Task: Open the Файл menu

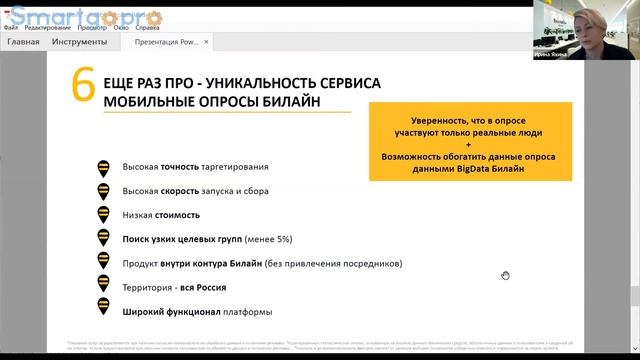Action: pyautogui.click(x=11, y=27)
